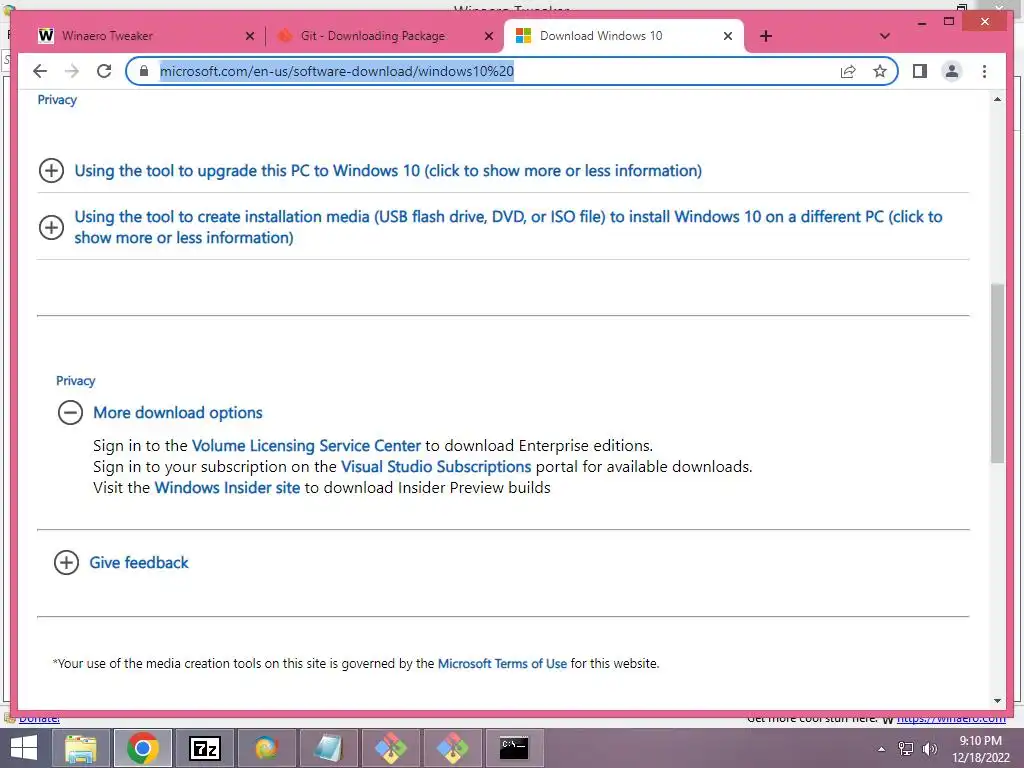This screenshot has height=768, width=1024.
Task: Click the page vertical scrollbar thumb
Action: pyautogui.click(x=997, y=373)
